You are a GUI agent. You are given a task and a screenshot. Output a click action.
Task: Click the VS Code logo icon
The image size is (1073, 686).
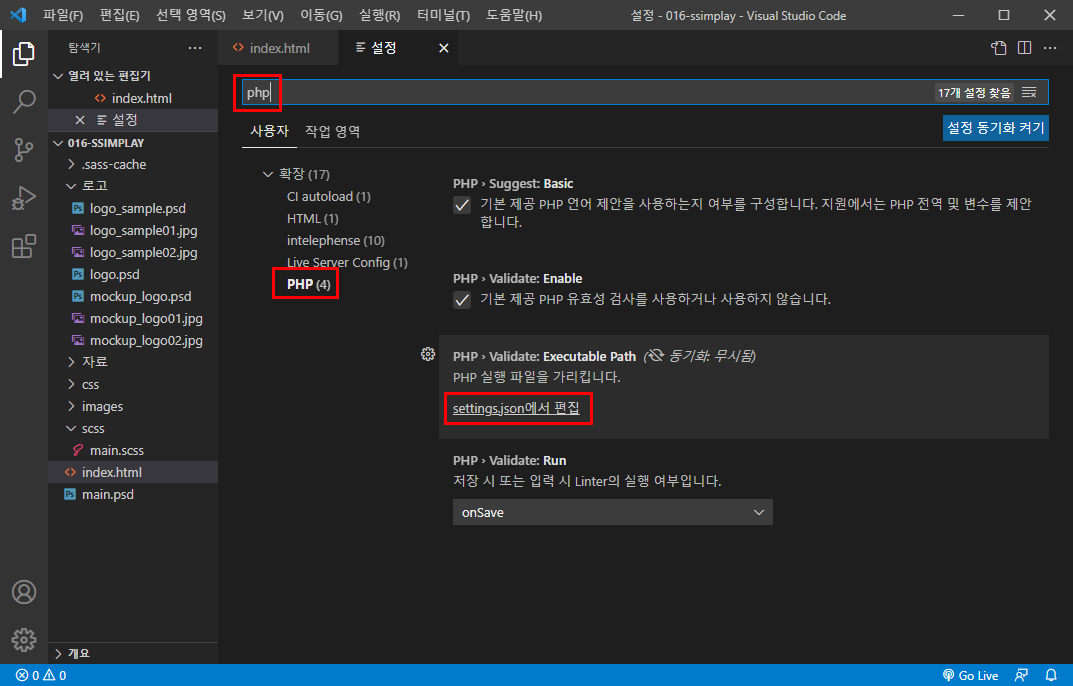click(x=18, y=15)
